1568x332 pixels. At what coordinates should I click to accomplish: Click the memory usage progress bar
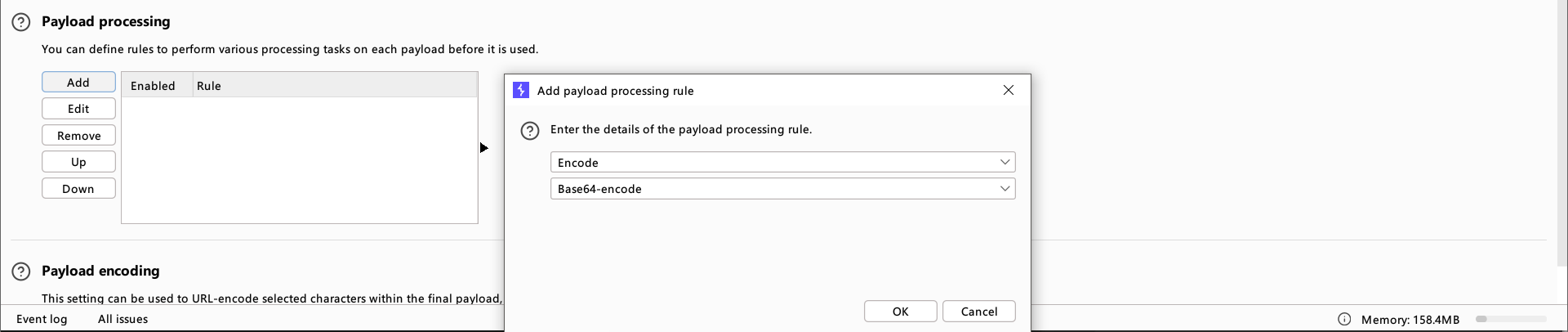click(1511, 319)
